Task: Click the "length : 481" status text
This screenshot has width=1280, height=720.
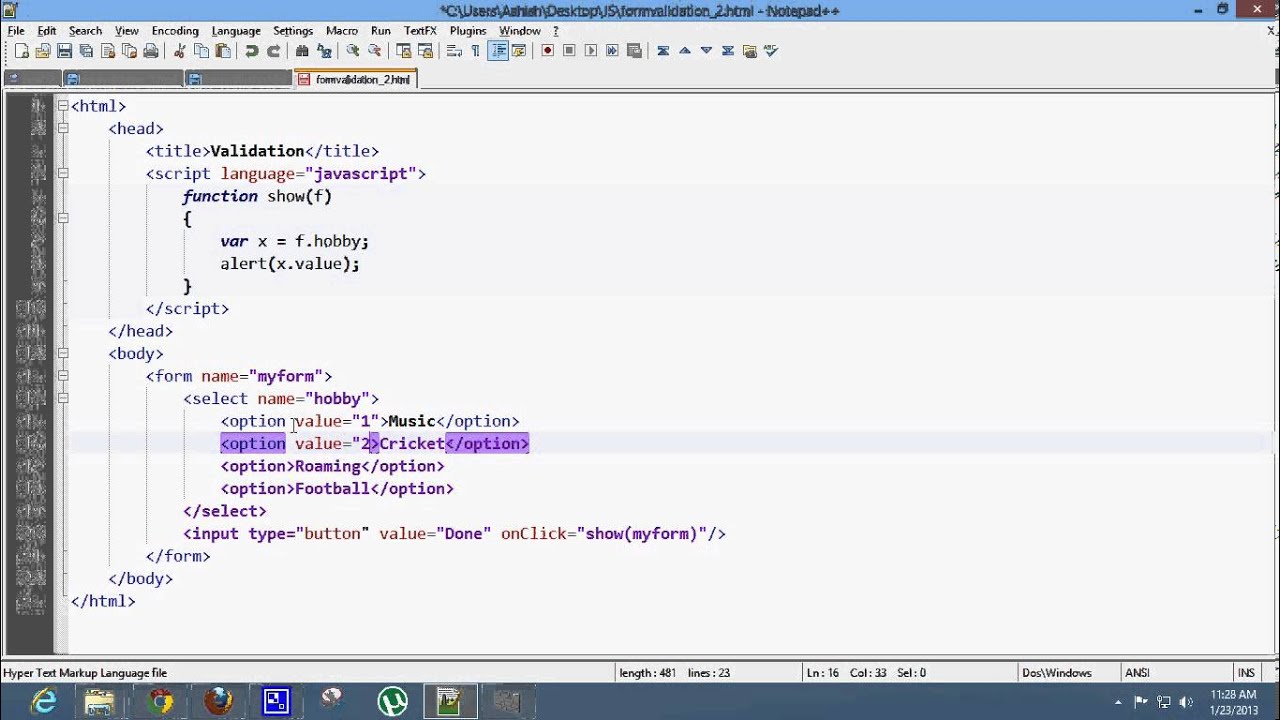Action: 649,673
